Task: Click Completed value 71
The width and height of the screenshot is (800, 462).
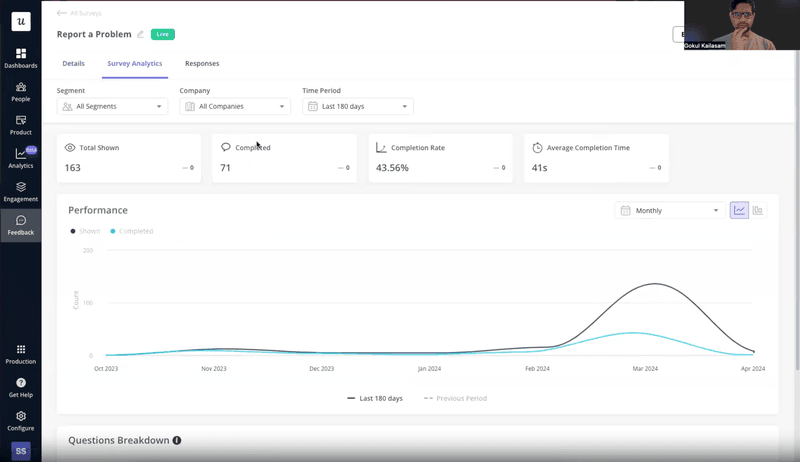Action: [x=226, y=168]
